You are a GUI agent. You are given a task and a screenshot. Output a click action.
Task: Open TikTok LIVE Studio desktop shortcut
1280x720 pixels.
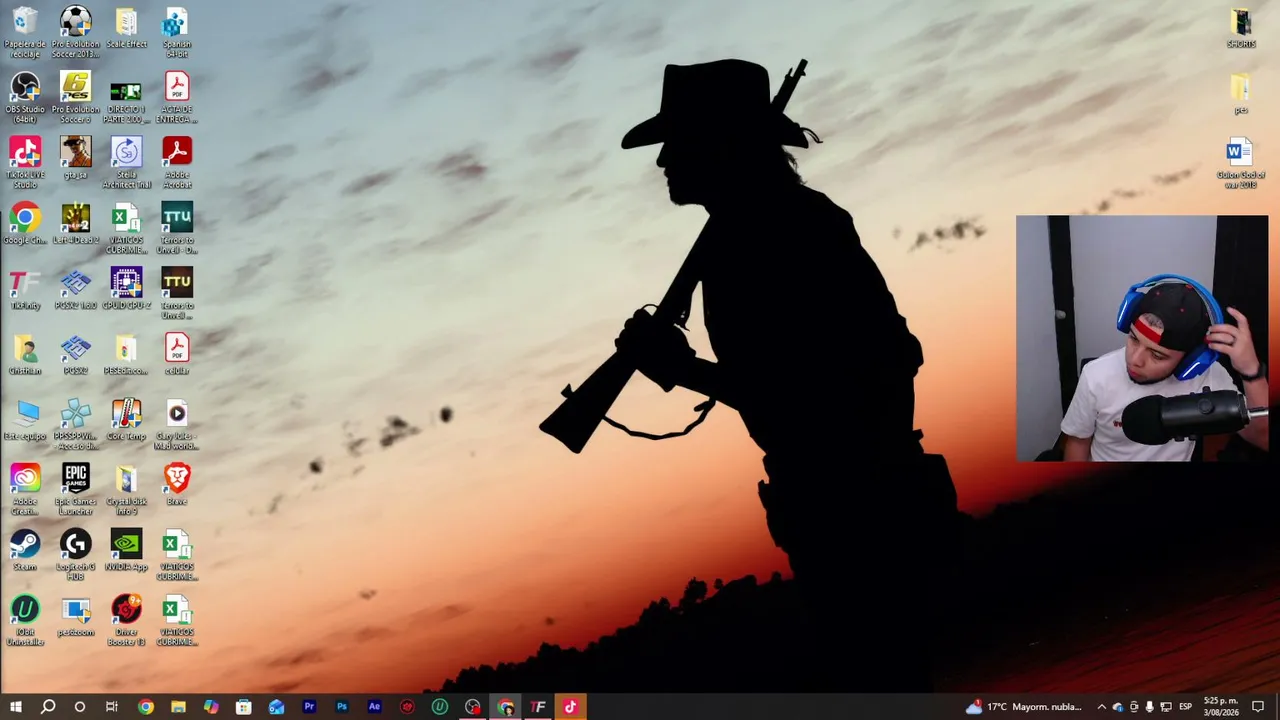(x=25, y=162)
